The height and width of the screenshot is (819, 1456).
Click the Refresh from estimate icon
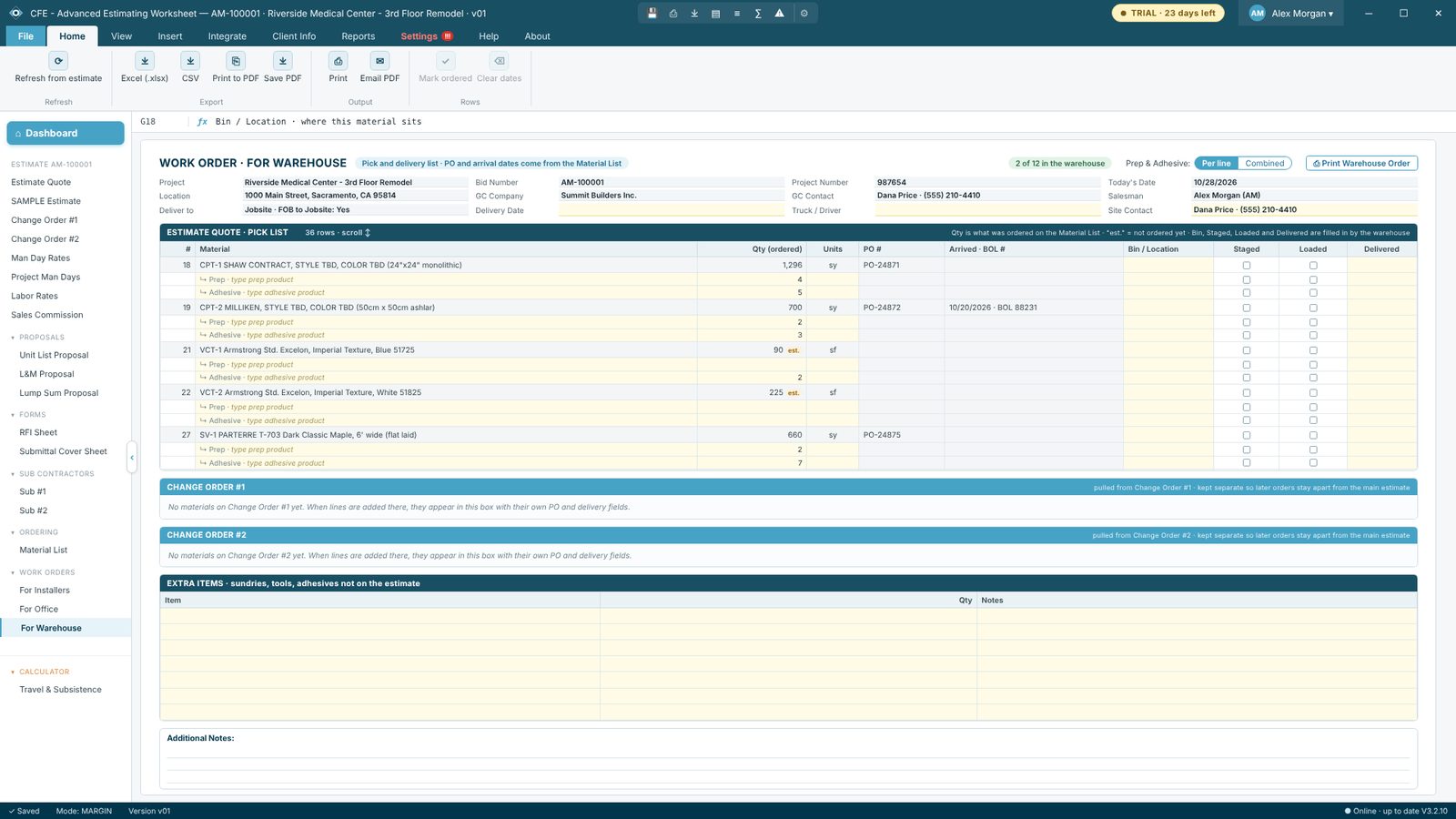[x=58, y=61]
